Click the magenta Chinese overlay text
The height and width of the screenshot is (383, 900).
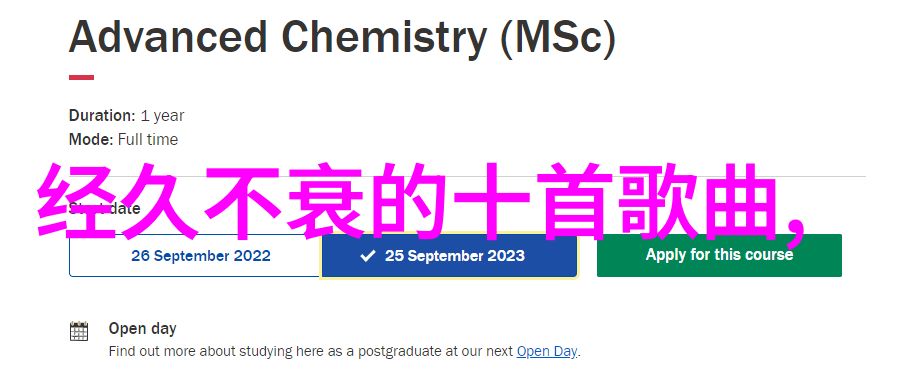tap(422, 201)
